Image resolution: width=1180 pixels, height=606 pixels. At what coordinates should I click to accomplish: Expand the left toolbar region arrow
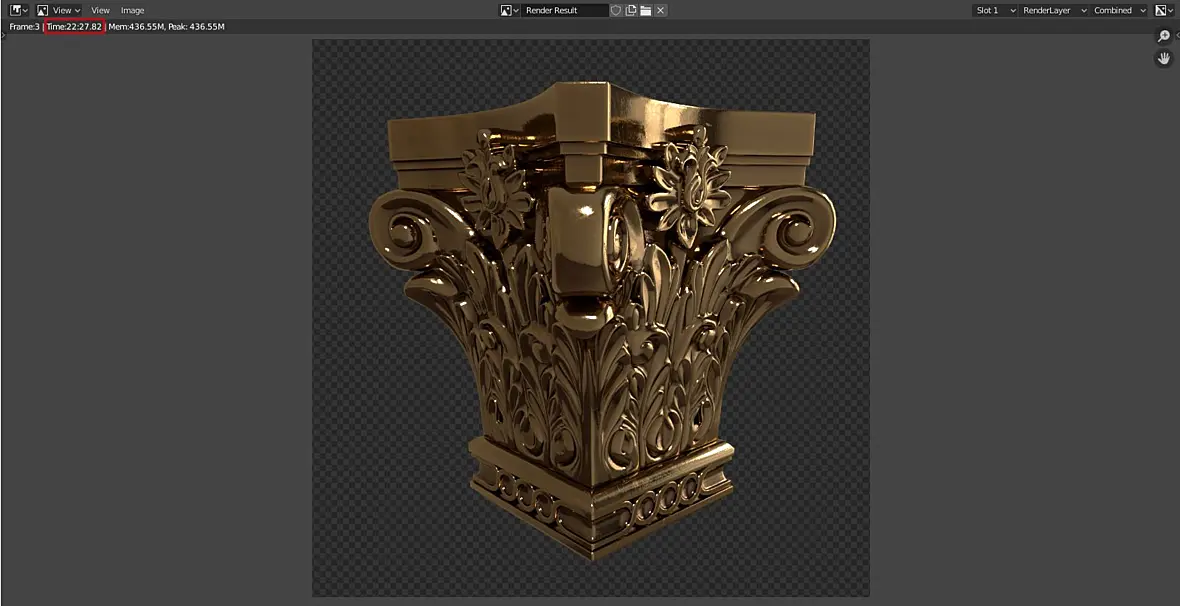pyautogui.click(x=3, y=35)
